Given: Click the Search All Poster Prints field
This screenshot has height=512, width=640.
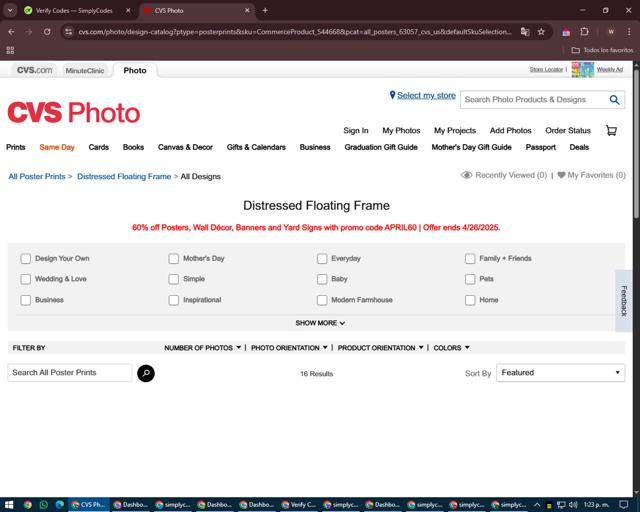Looking at the screenshot, I should tap(70, 373).
